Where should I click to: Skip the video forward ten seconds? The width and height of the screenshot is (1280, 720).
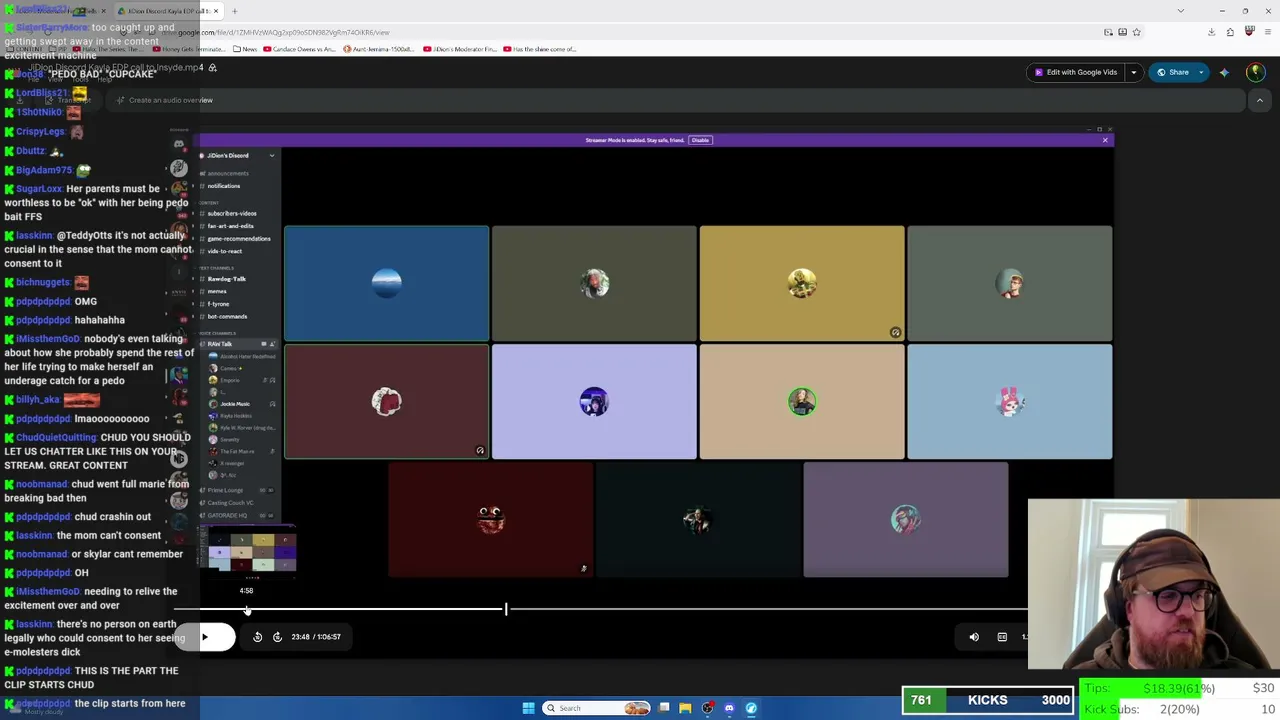(x=277, y=637)
